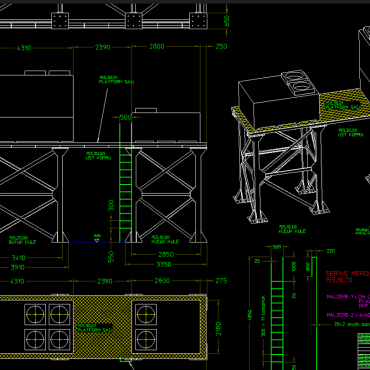Select the magenta MALZEME-1 note
Viewport: 370px width, 370px height.
tap(348, 296)
